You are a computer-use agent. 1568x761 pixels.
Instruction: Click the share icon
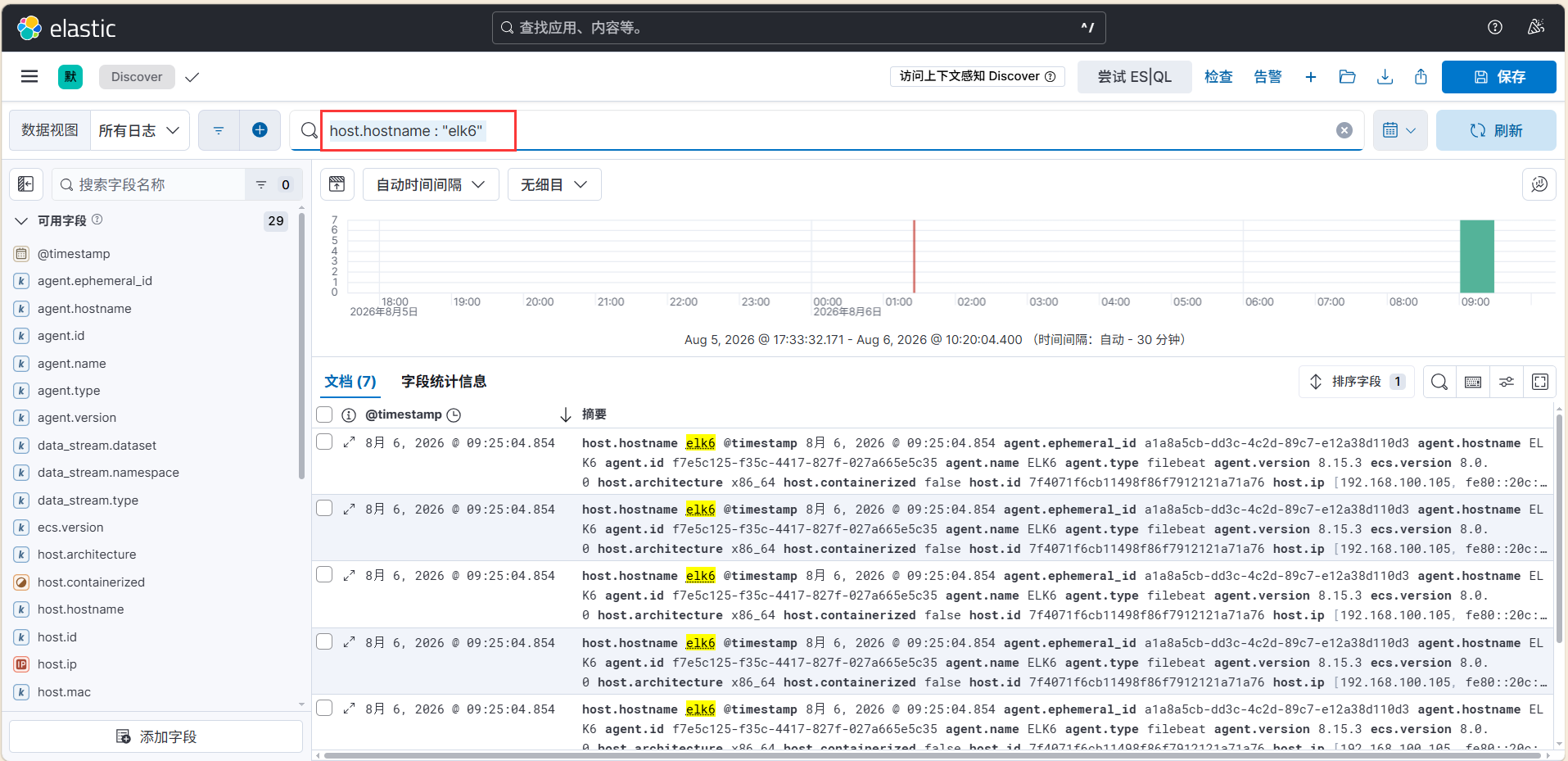coord(1421,77)
